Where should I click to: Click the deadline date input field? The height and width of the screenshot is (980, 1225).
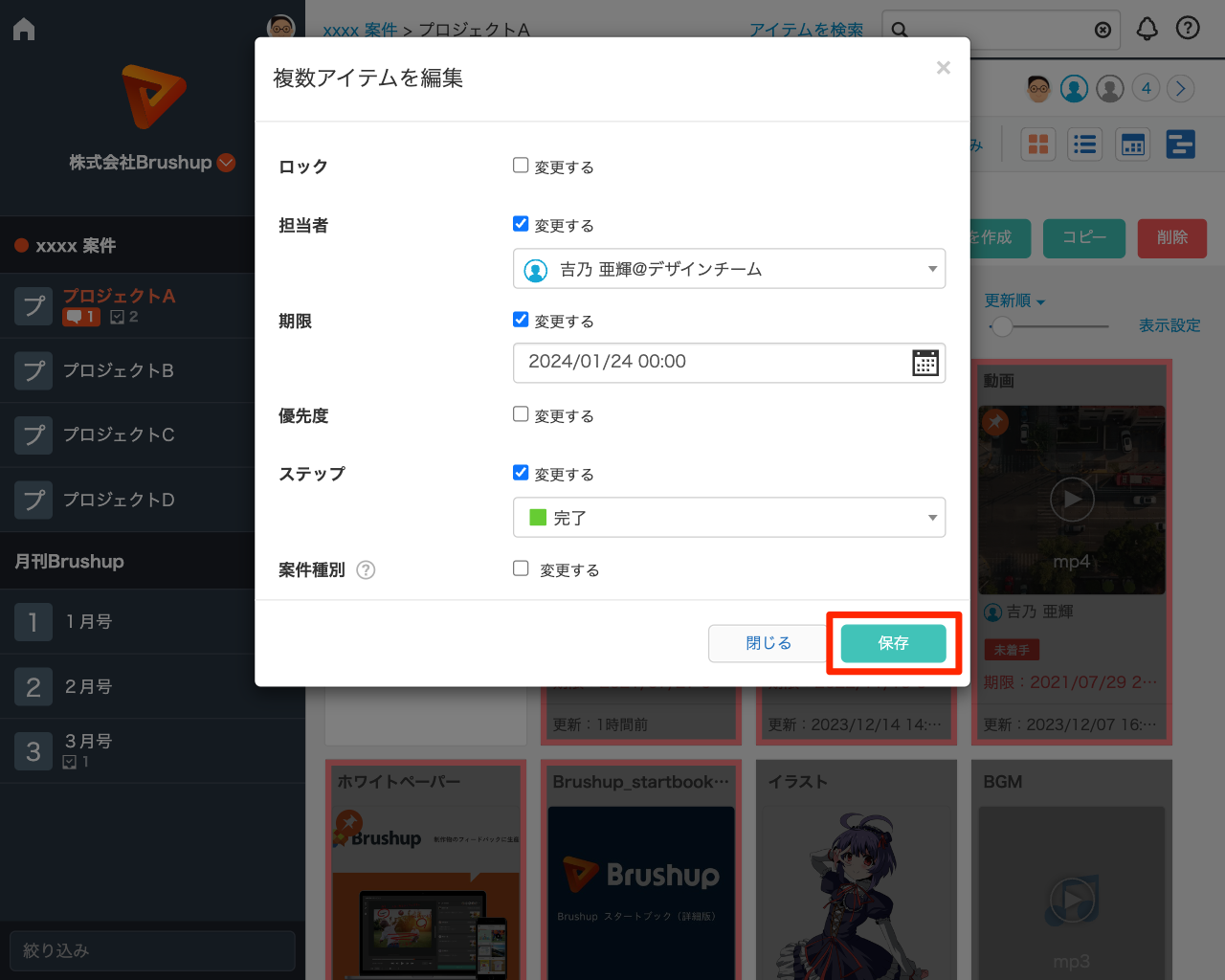[729, 363]
